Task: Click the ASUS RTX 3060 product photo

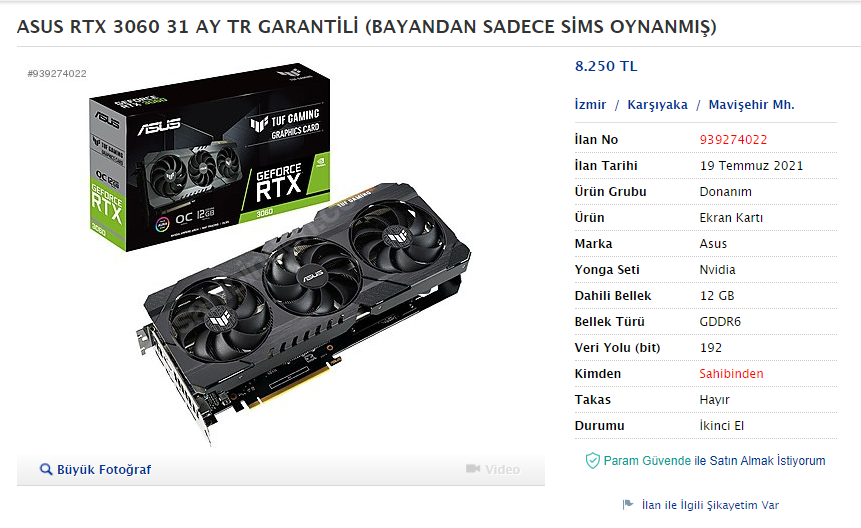Action: (x=280, y=255)
